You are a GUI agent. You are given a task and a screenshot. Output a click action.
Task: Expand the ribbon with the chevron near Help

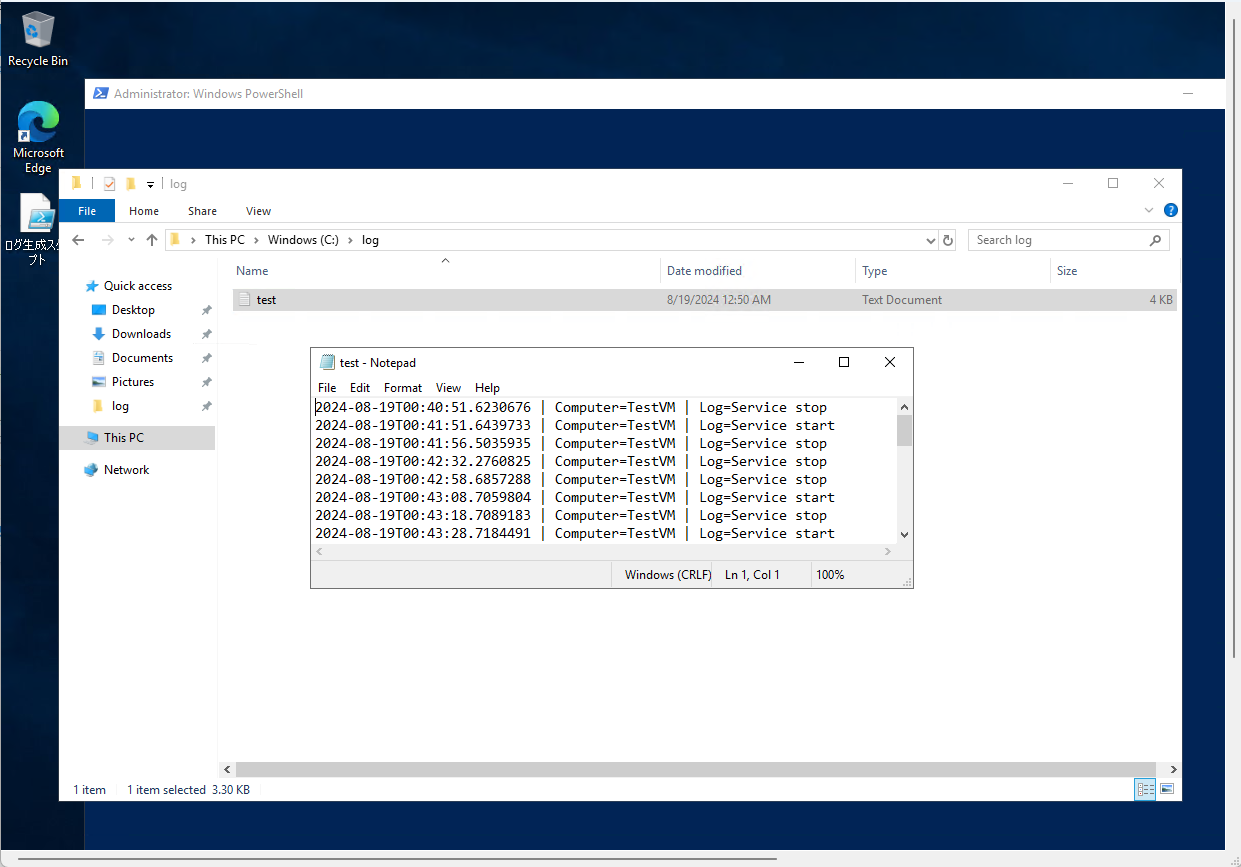(x=1148, y=210)
